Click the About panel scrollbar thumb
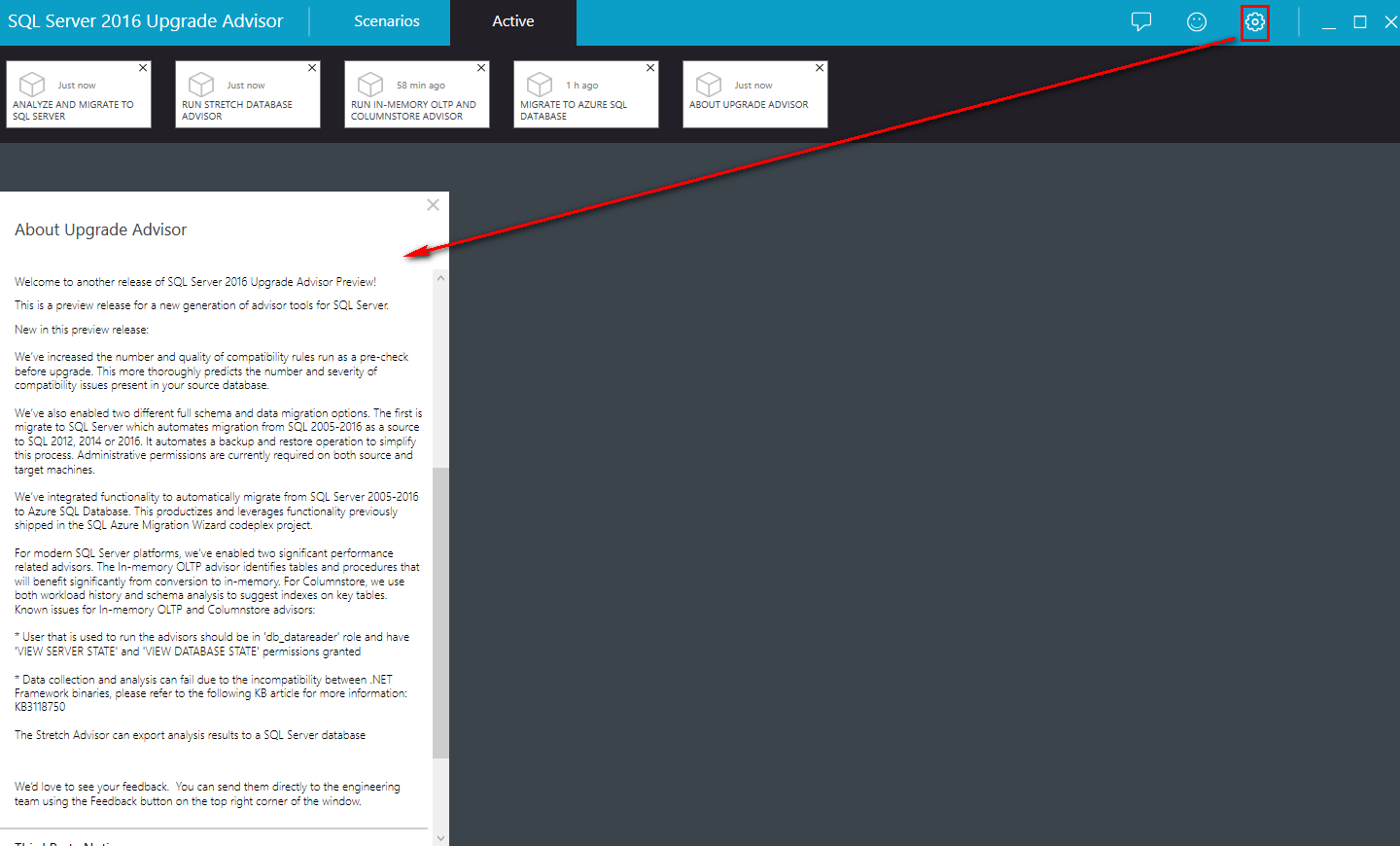Image resolution: width=1400 pixels, height=846 pixels. [x=441, y=613]
